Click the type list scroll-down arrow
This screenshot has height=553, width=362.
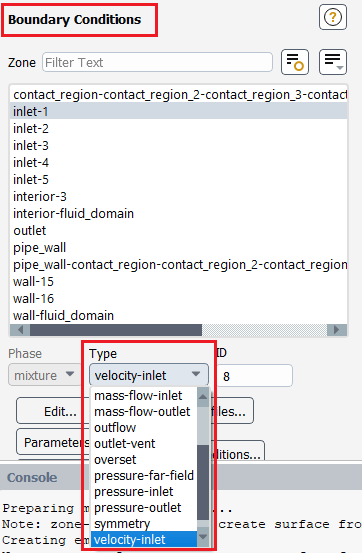click(x=203, y=537)
